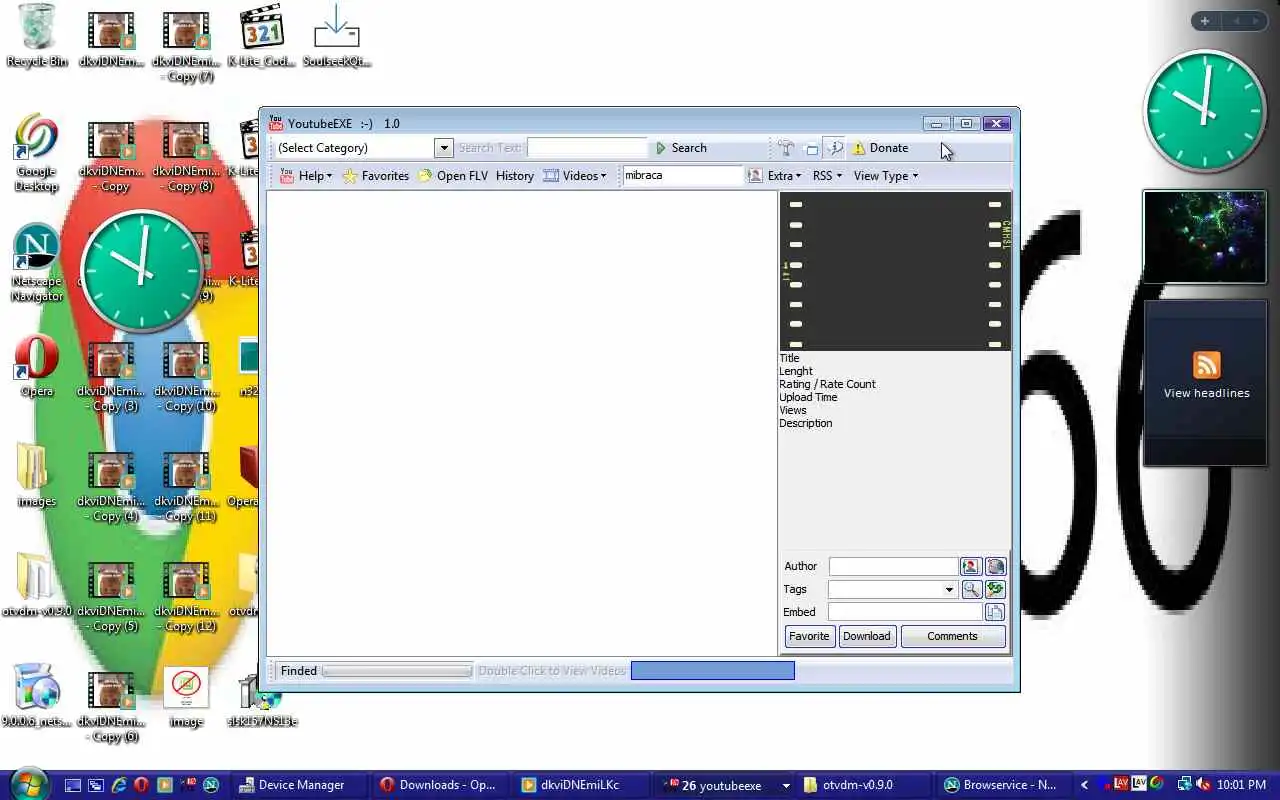Click the field containing mibraca
This screenshot has width=1280, height=800.
click(x=683, y=175)
